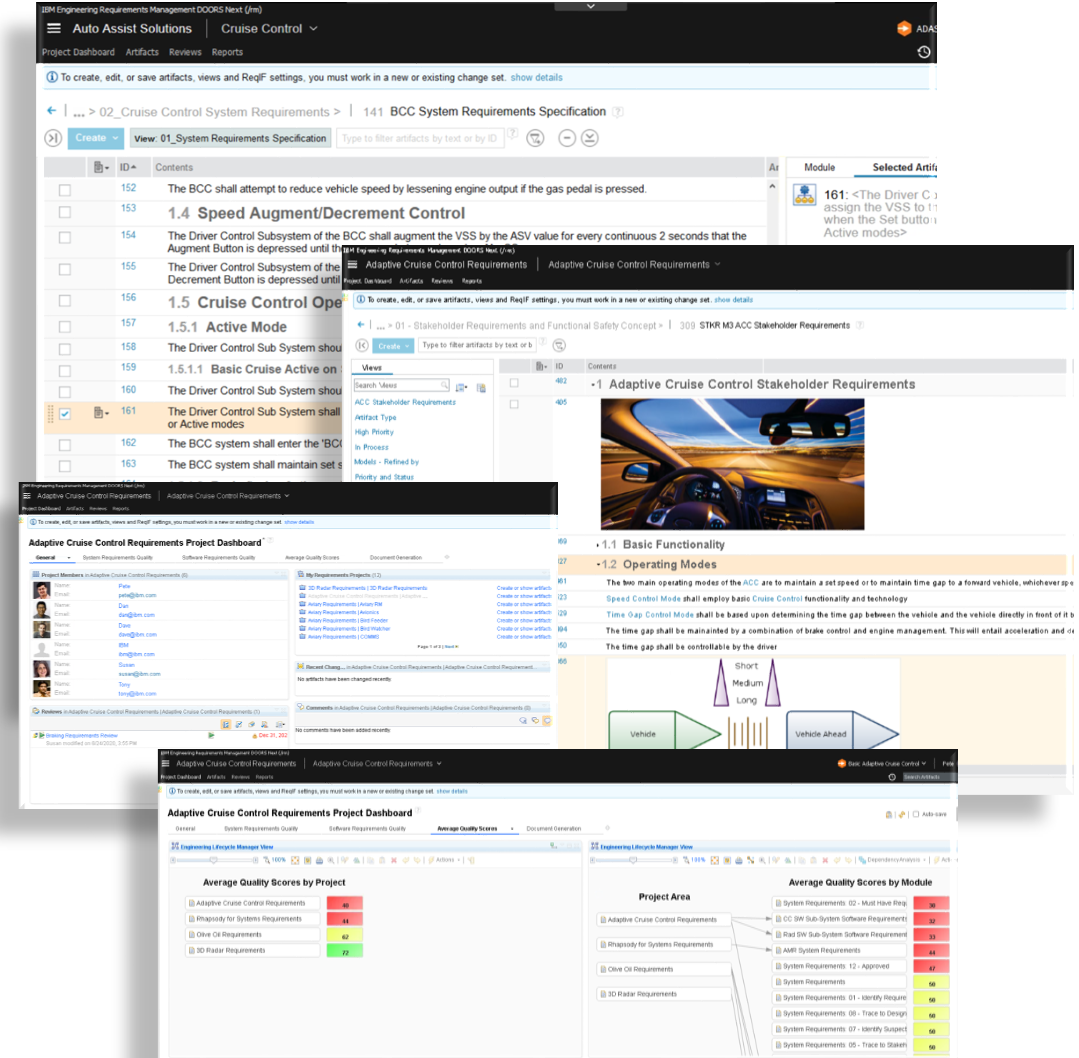This screenshot has height=1058, width=1079.
Task: Open row menu dropdown for artifact 161
Action: (x=101, y=413)
